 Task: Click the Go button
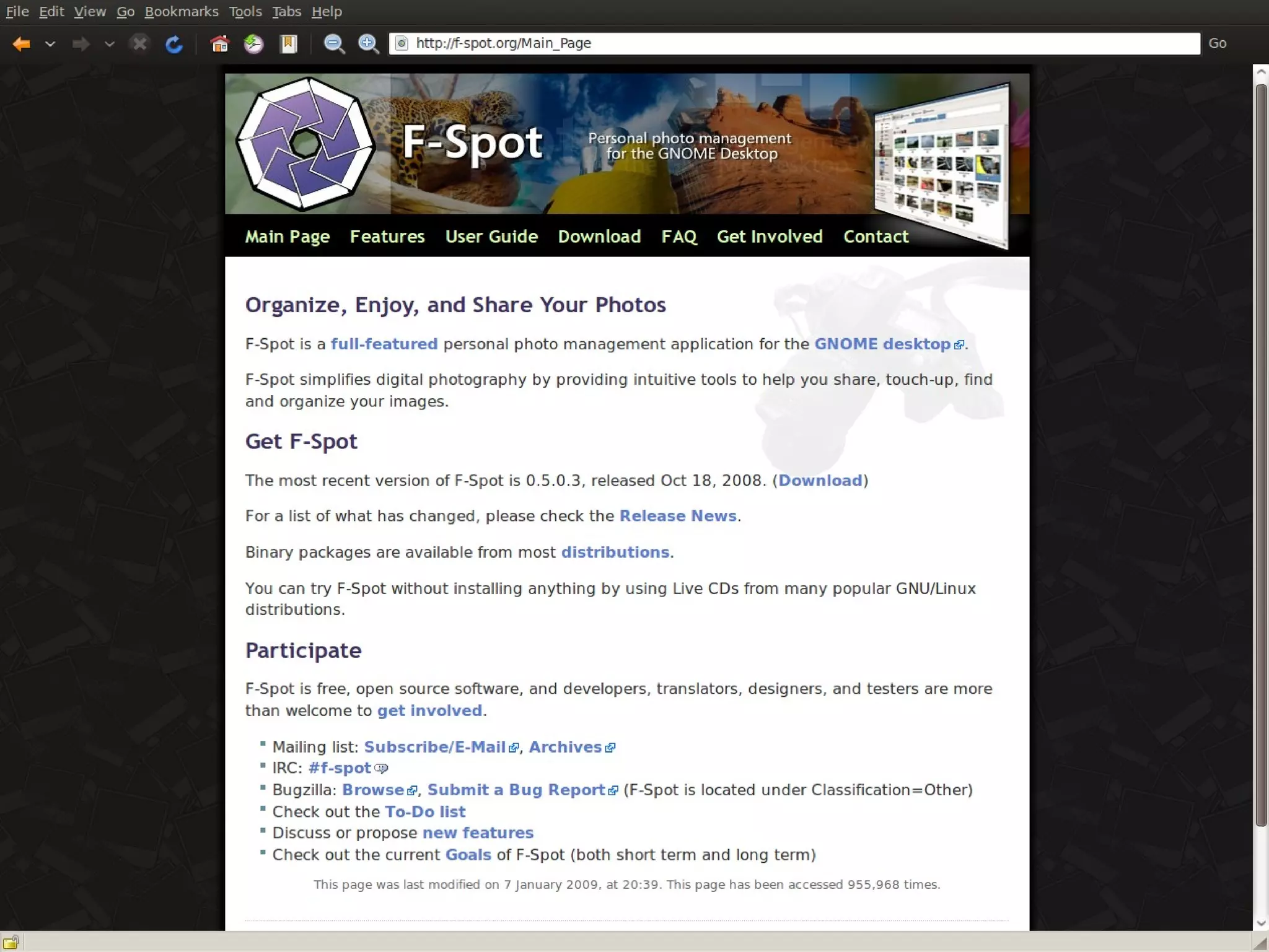tap(1217, 43)
